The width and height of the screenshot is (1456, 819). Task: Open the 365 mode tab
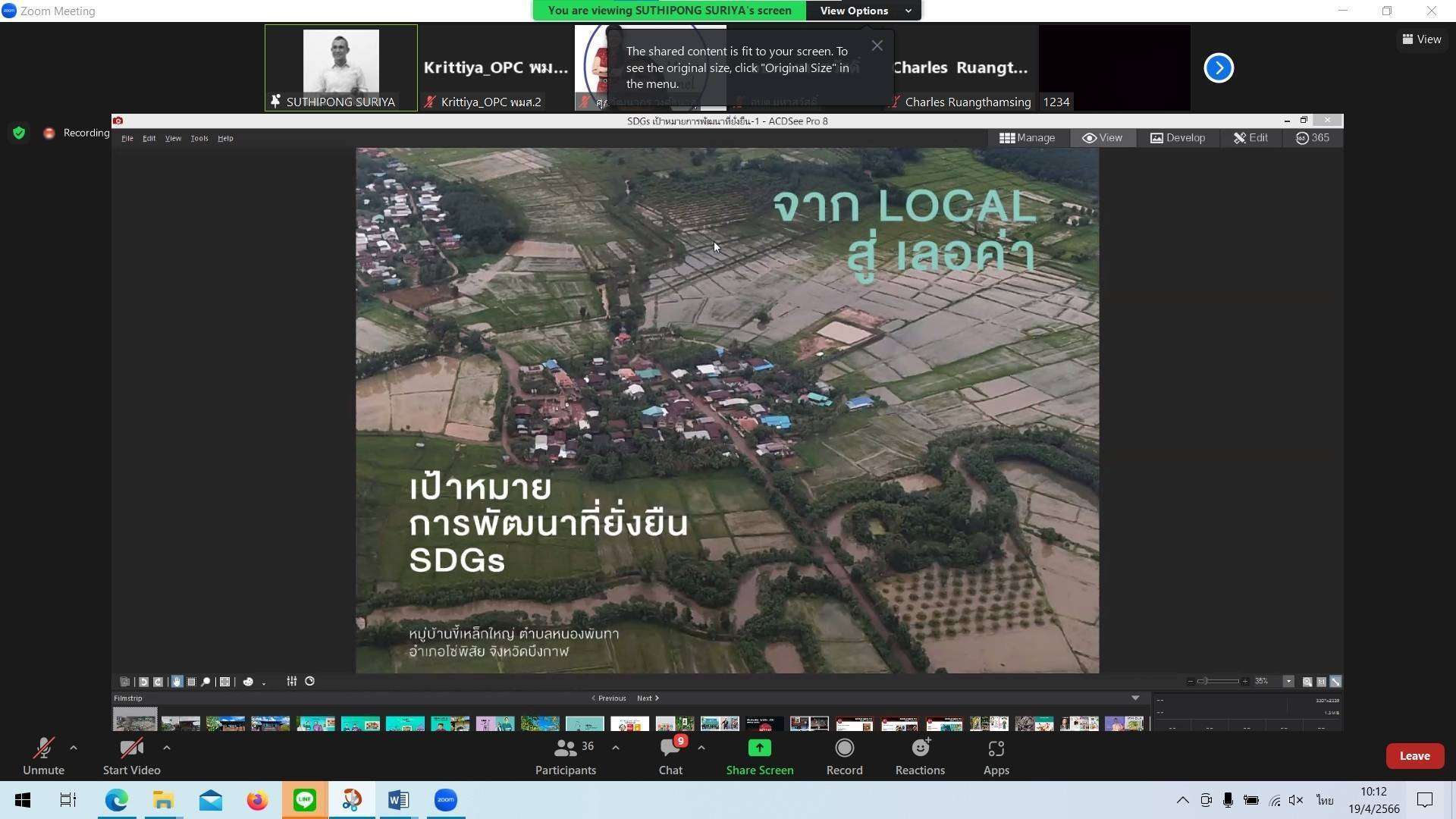click(x=1312, y=138)
